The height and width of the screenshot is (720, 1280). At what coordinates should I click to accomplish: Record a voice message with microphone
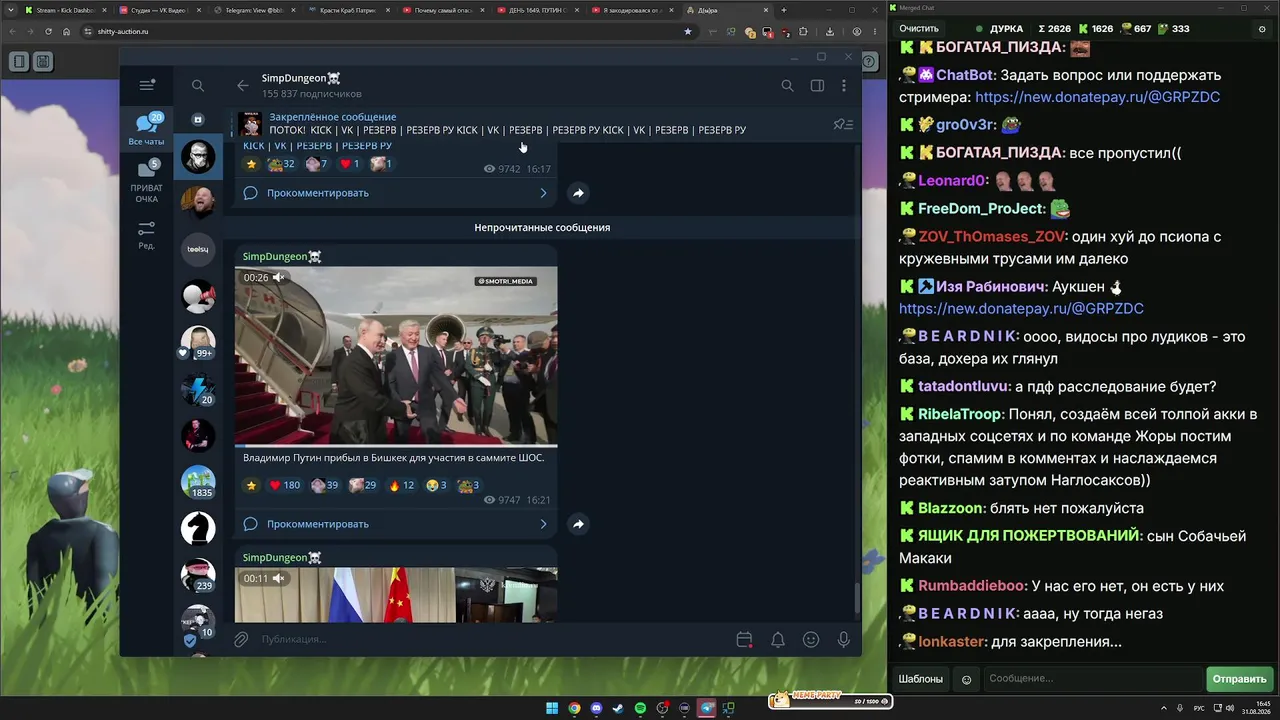click(844, 639)
